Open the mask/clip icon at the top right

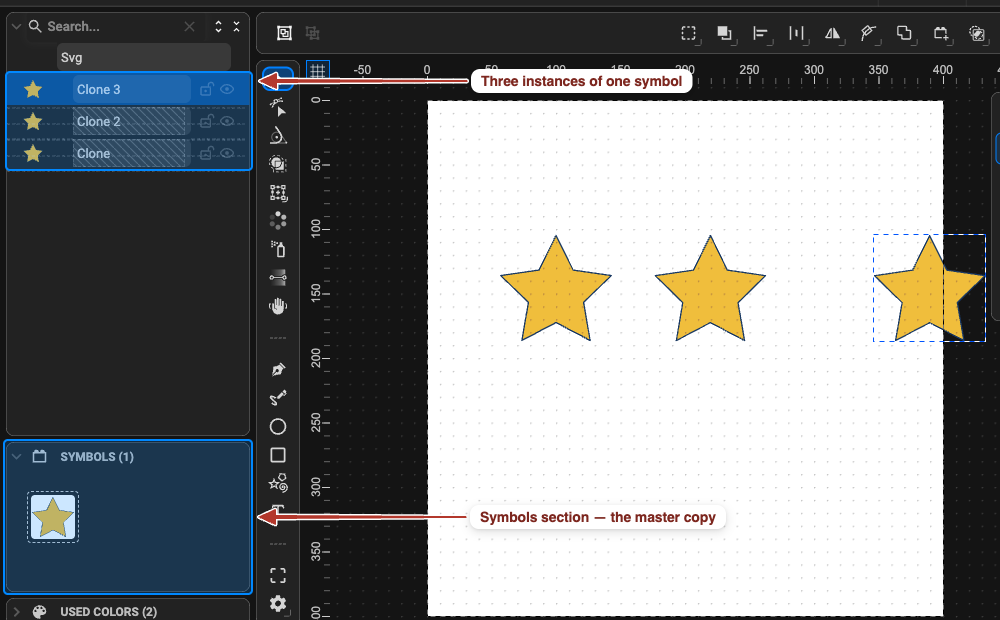976,33
